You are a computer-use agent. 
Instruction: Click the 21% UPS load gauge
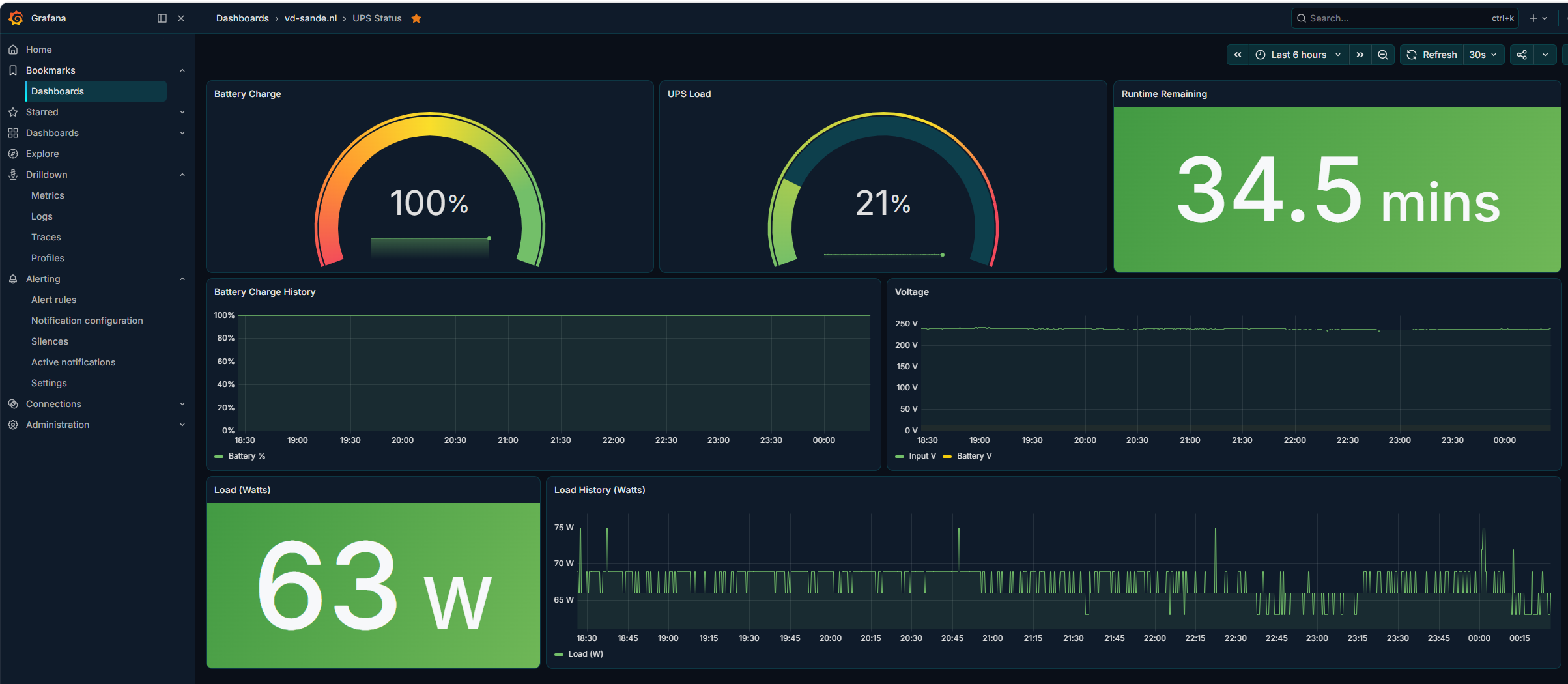[883, 190]
